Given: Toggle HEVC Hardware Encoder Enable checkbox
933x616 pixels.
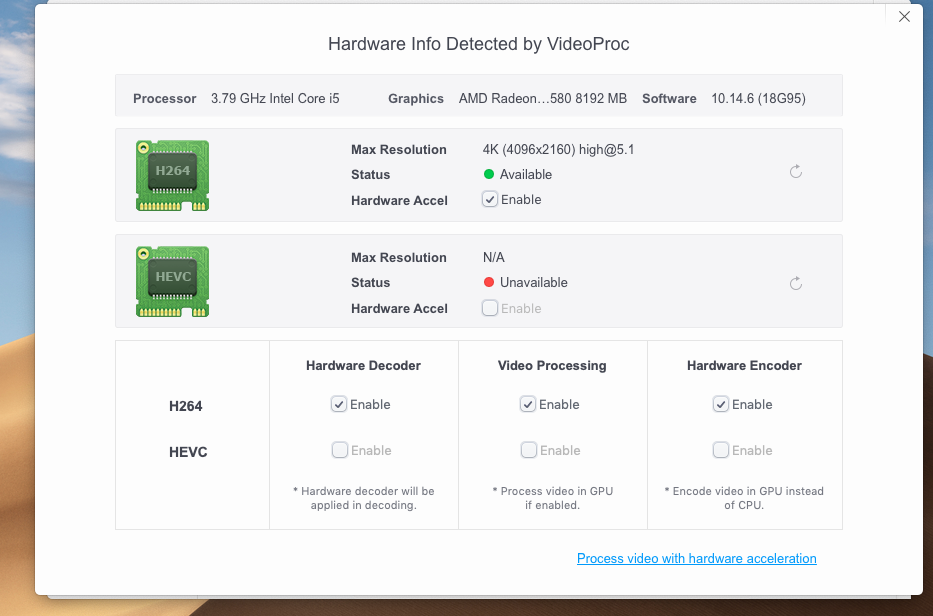Looking at the screenshot, I should coord(721,450).
